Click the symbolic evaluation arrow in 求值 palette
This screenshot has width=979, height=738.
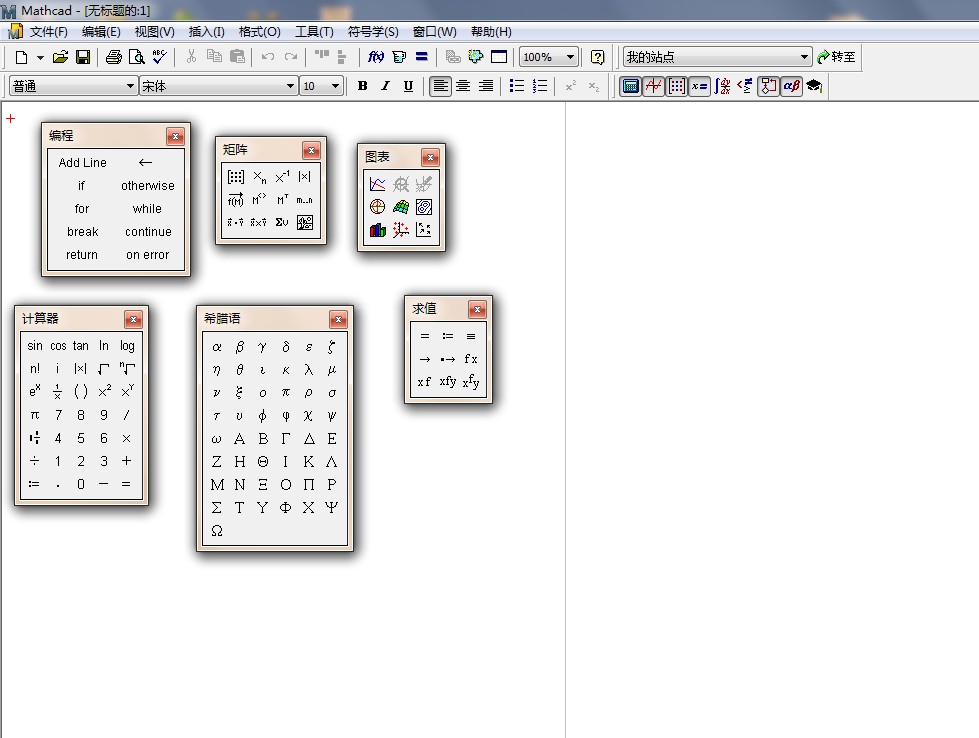(425, 359)
